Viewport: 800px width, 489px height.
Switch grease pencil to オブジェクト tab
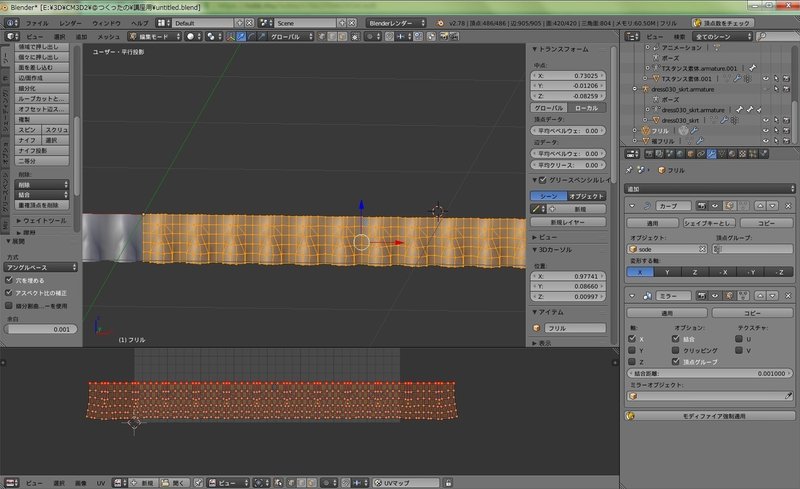(x=586, y=196)
